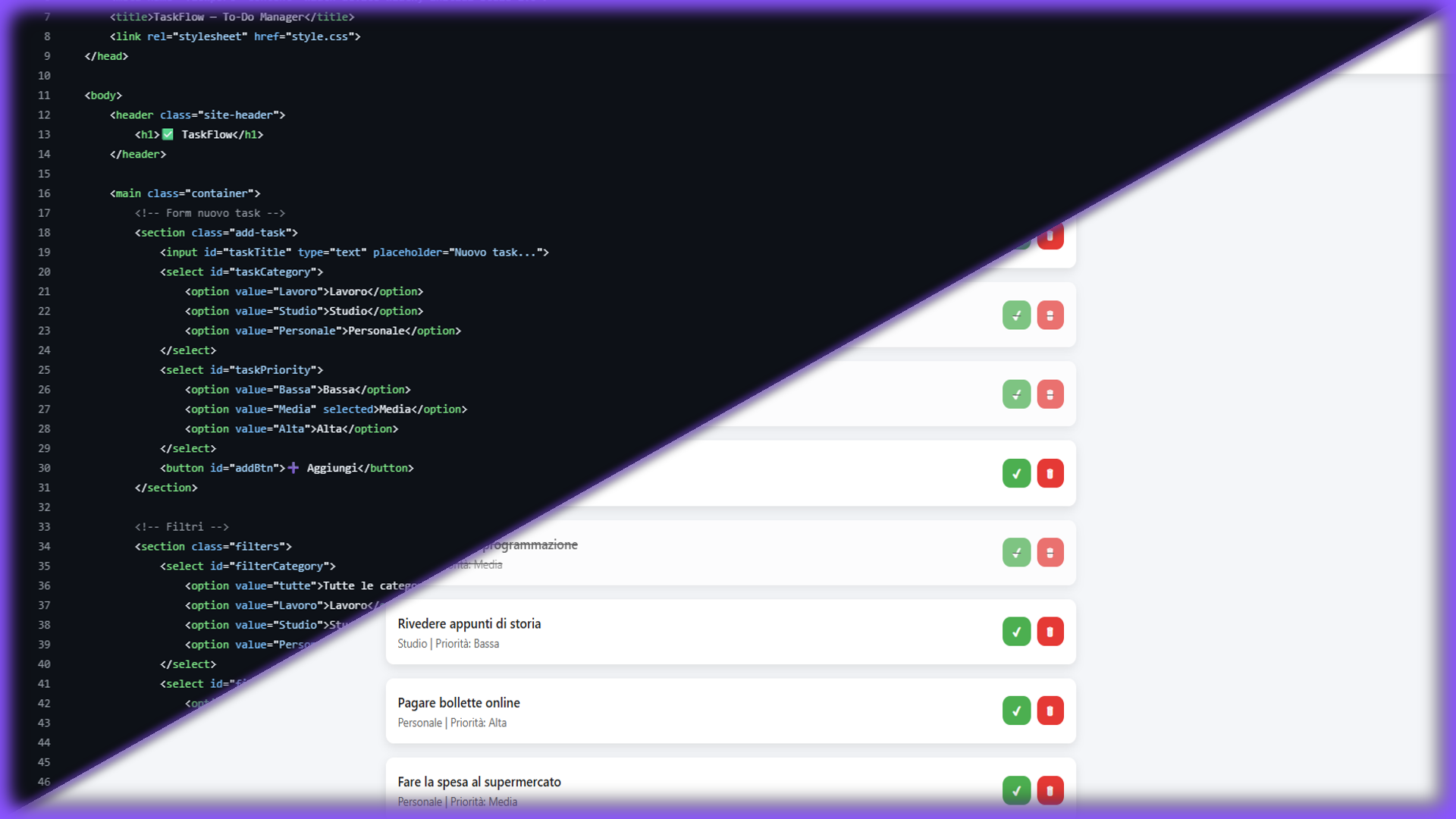Toggle done state on the topmost partial card
Screen dimensions: 1456x819
point(1017,236)
